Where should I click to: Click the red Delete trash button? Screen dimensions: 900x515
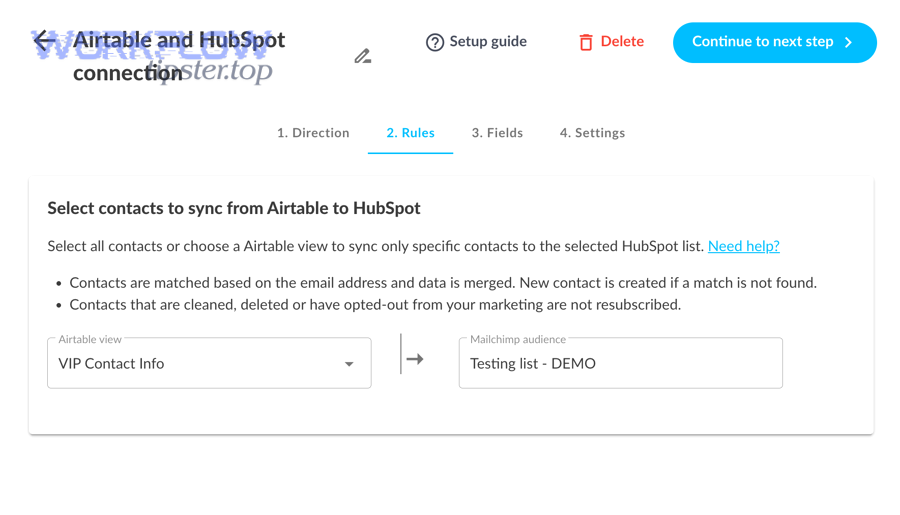[611, 42]
